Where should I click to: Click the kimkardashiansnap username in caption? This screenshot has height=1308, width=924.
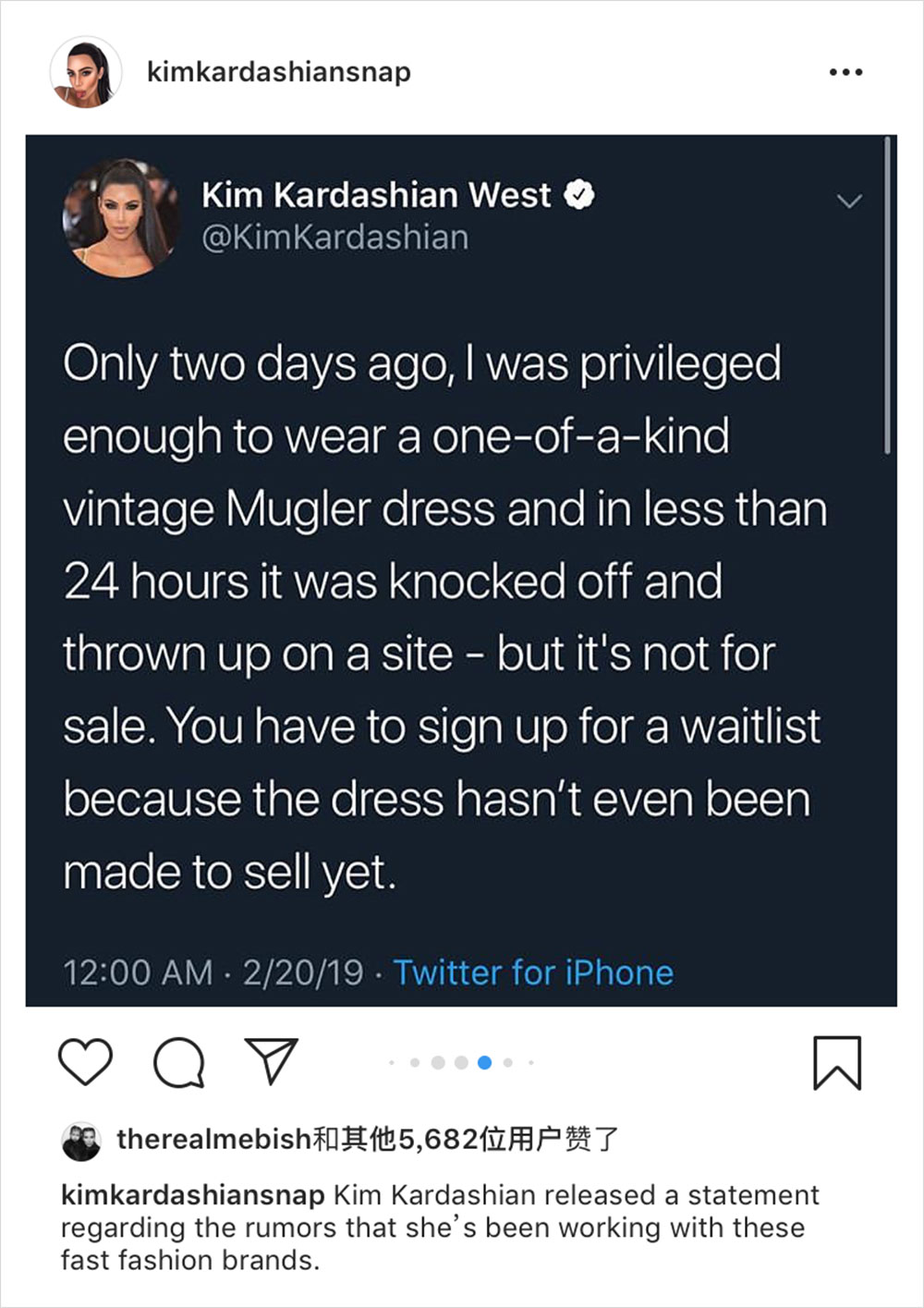point(192,1195)
